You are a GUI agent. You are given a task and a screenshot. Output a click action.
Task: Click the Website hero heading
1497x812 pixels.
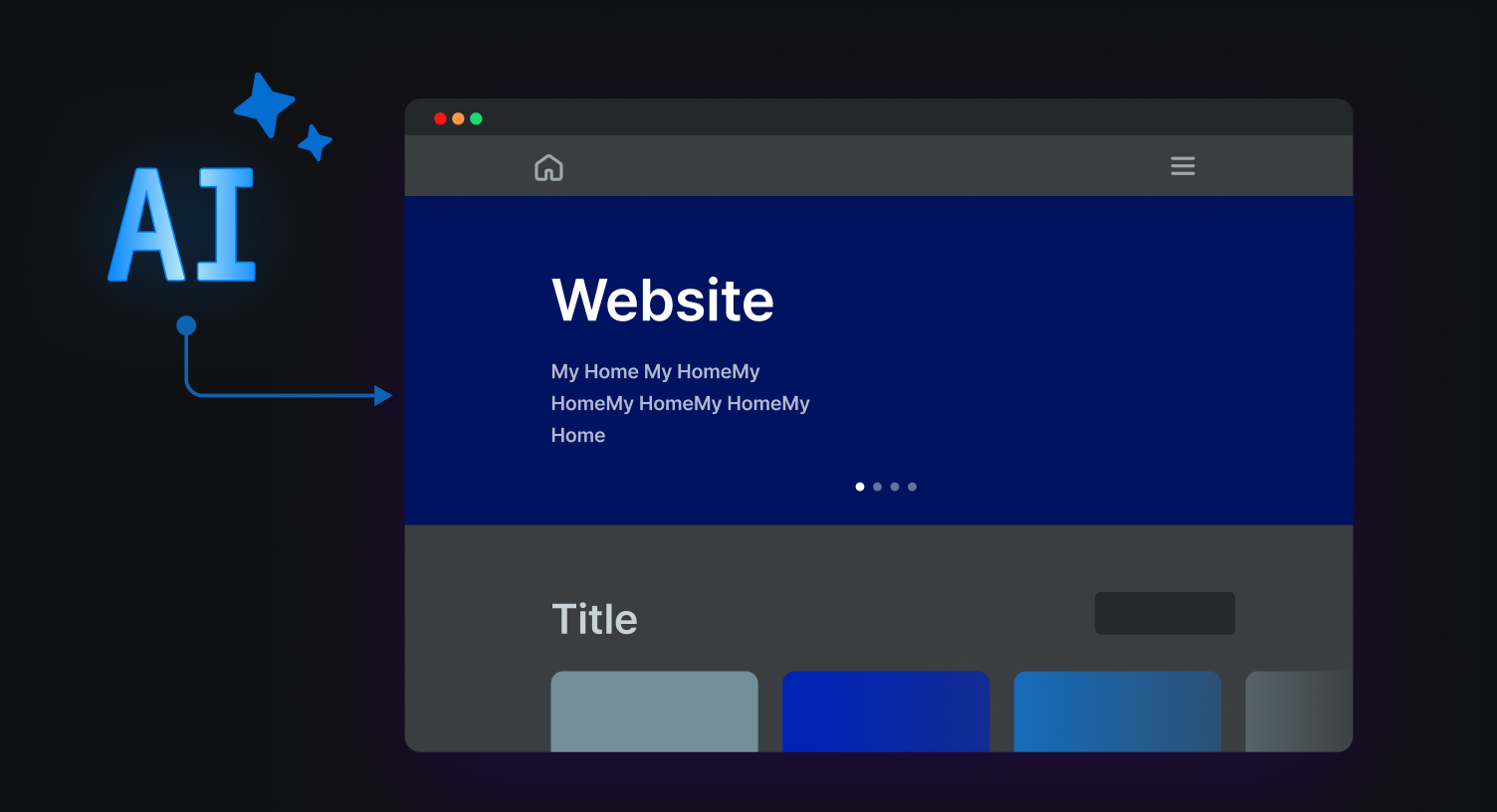(663, 301)
